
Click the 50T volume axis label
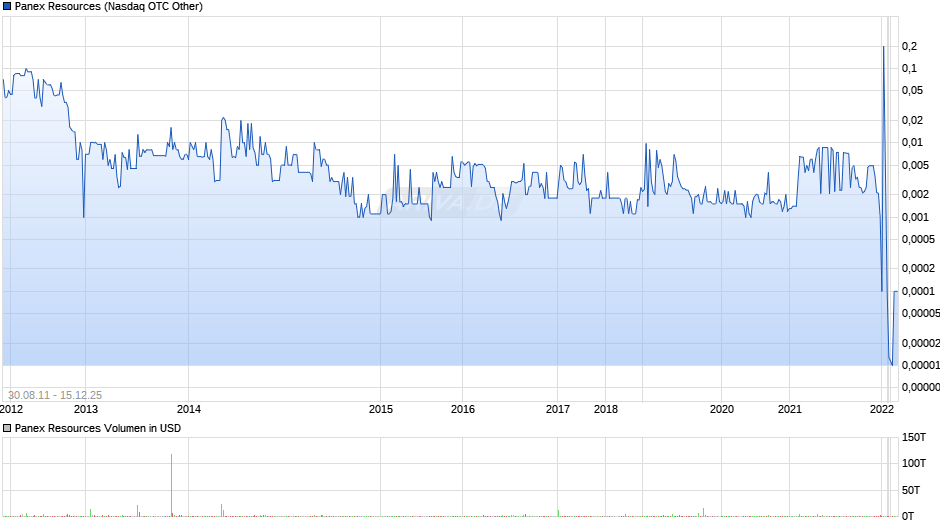point(911,490)
